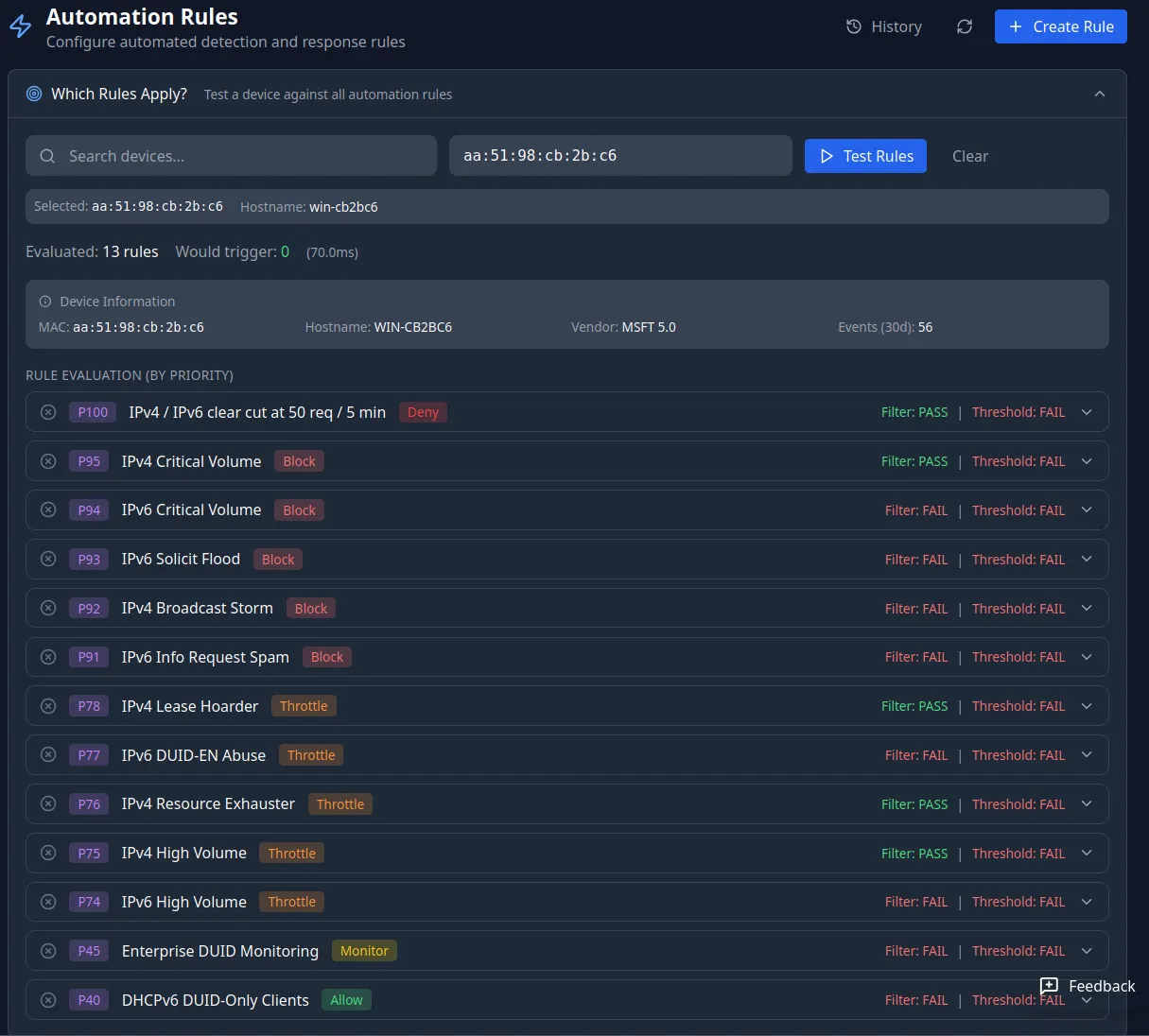Screen dimensions: 1149x1036
Task: Click the Monitor tag on Enterprise DUID Monitoring
Action: [364, 951]
